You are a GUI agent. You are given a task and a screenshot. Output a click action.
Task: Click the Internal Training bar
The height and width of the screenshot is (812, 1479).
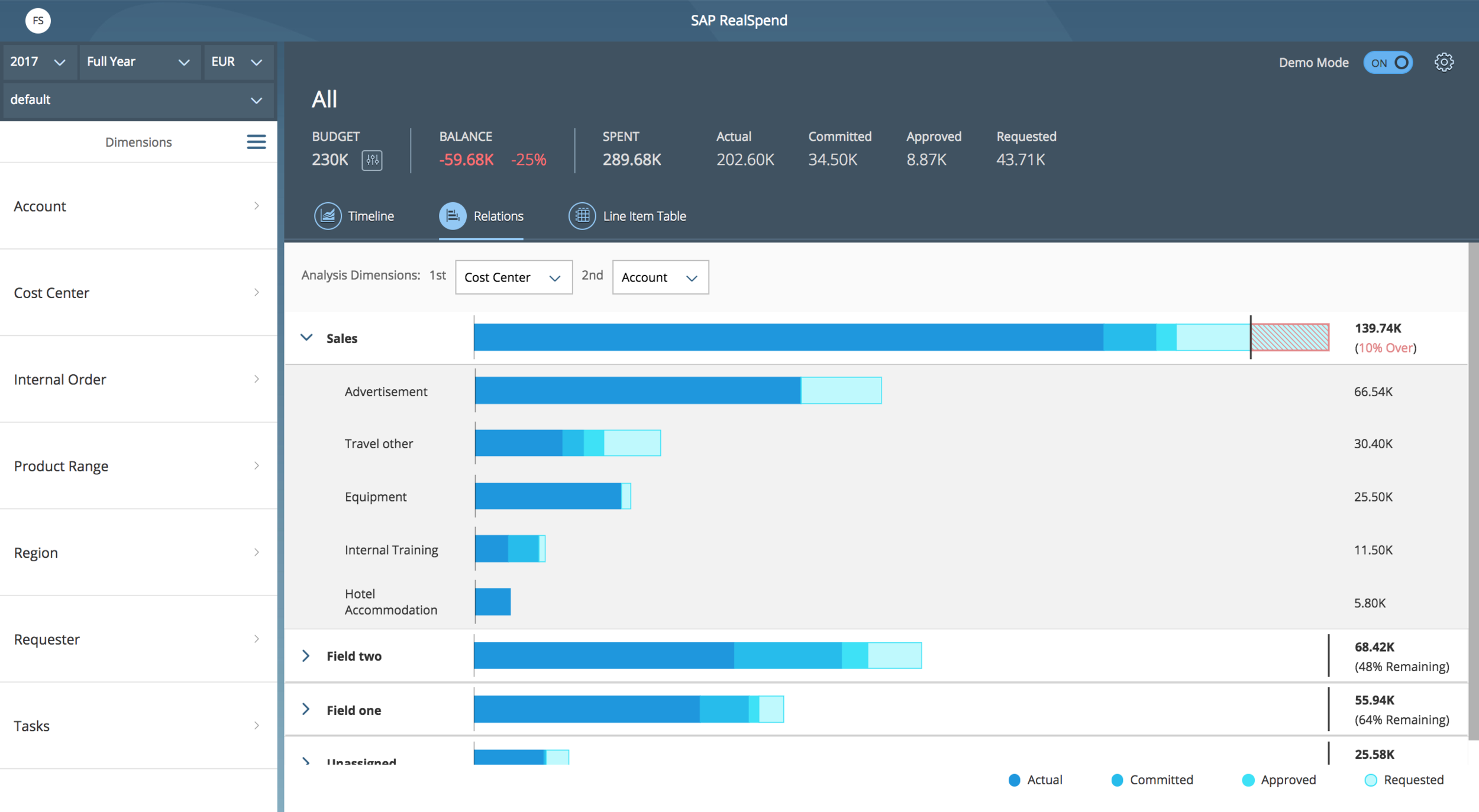510,549
